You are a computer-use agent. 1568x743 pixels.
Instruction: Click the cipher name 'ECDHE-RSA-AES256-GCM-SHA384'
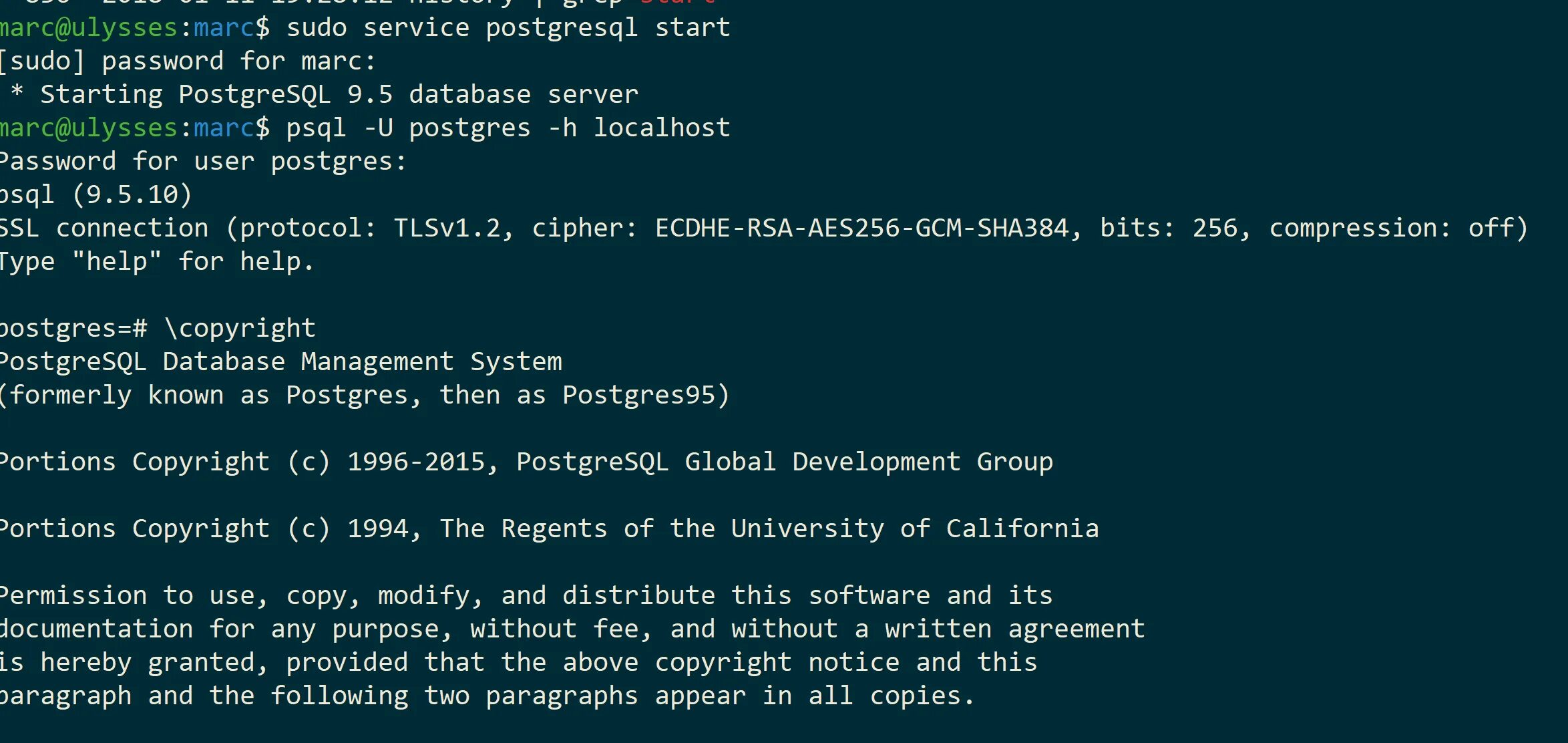tap(861, 229)
